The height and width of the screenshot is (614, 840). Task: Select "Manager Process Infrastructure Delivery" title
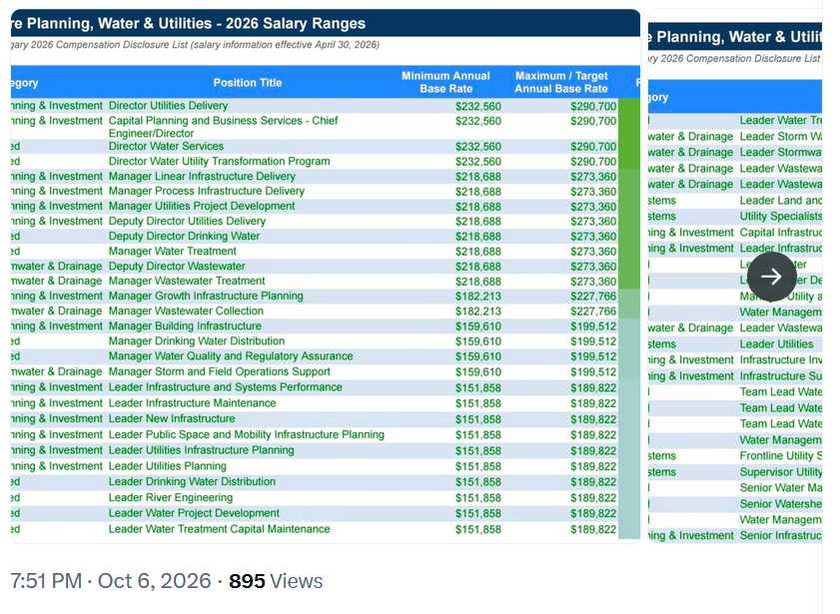tap(206, 191)
